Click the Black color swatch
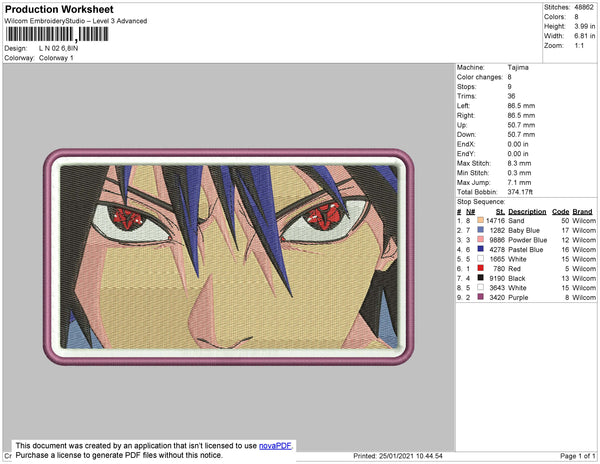 coord(480,278)
